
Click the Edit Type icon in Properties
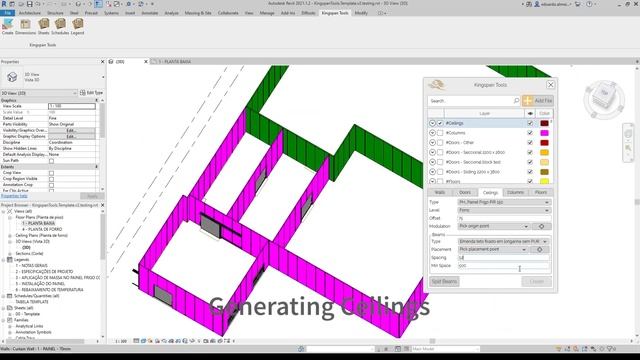click(x=82, y=93)
